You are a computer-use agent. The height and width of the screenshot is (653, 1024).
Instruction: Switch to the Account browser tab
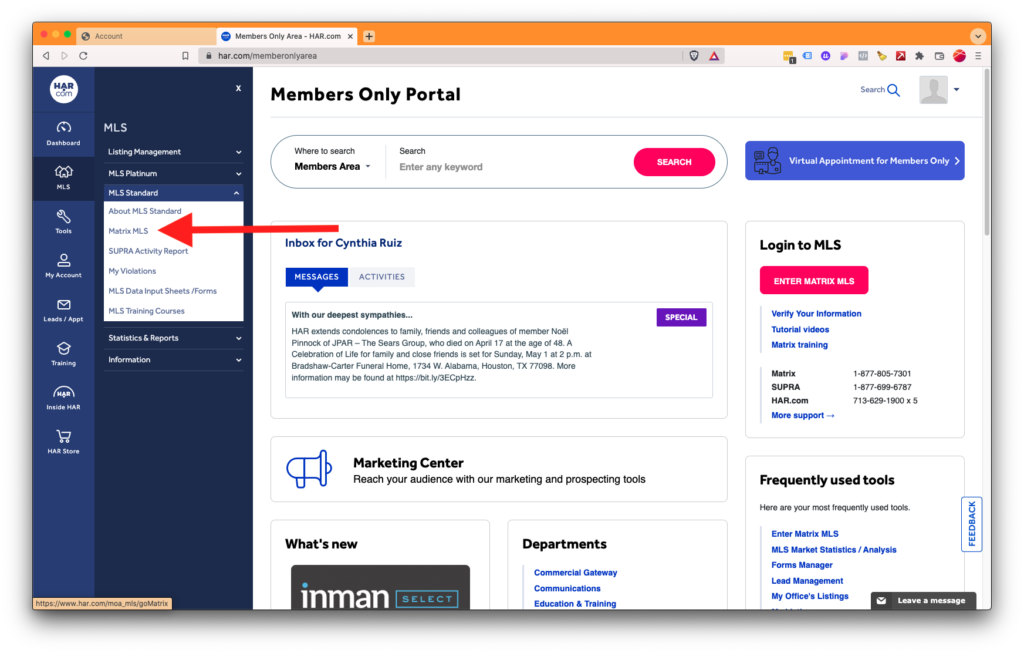pos(147,36)
